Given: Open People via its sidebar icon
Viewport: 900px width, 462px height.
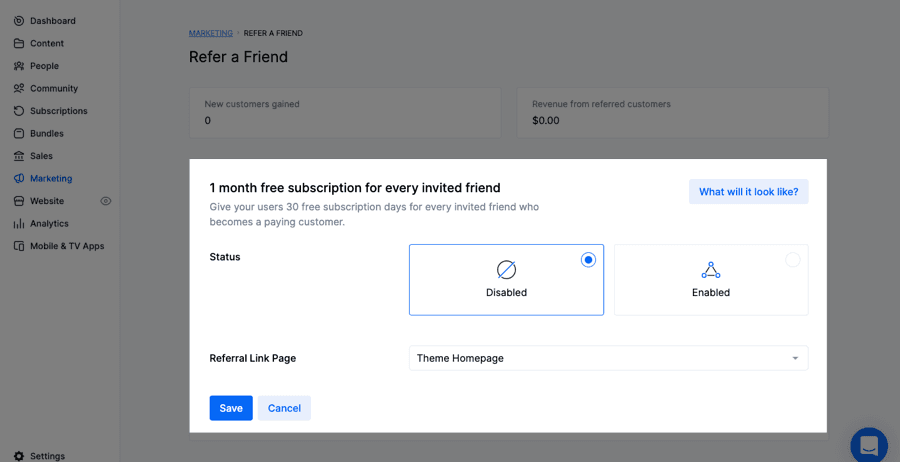Looking at the screenshot, I should [x=19, y=66].
